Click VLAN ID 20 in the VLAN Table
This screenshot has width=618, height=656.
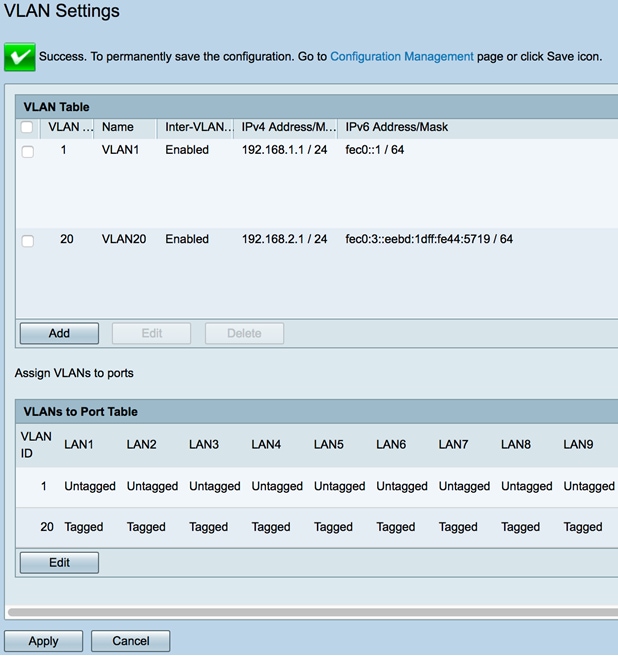(67, 239)
